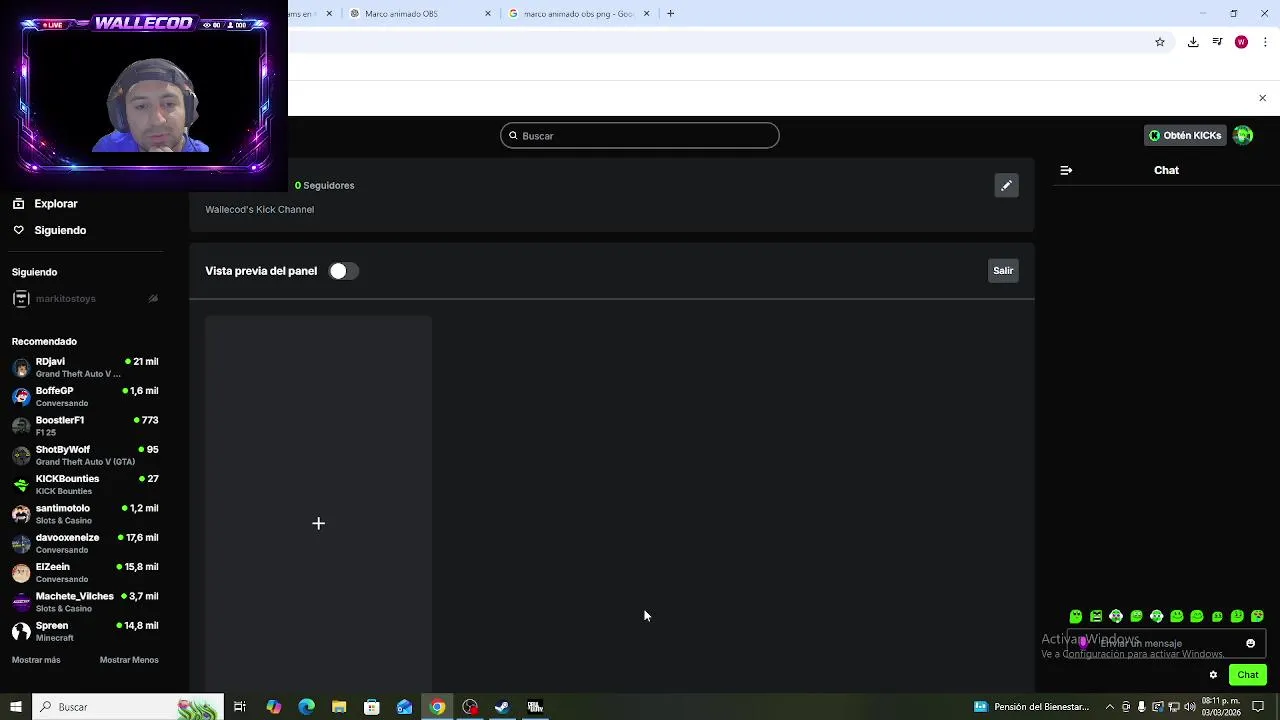
Task: Open Spreen's channel avatar
Action: [x=21, y=631]
